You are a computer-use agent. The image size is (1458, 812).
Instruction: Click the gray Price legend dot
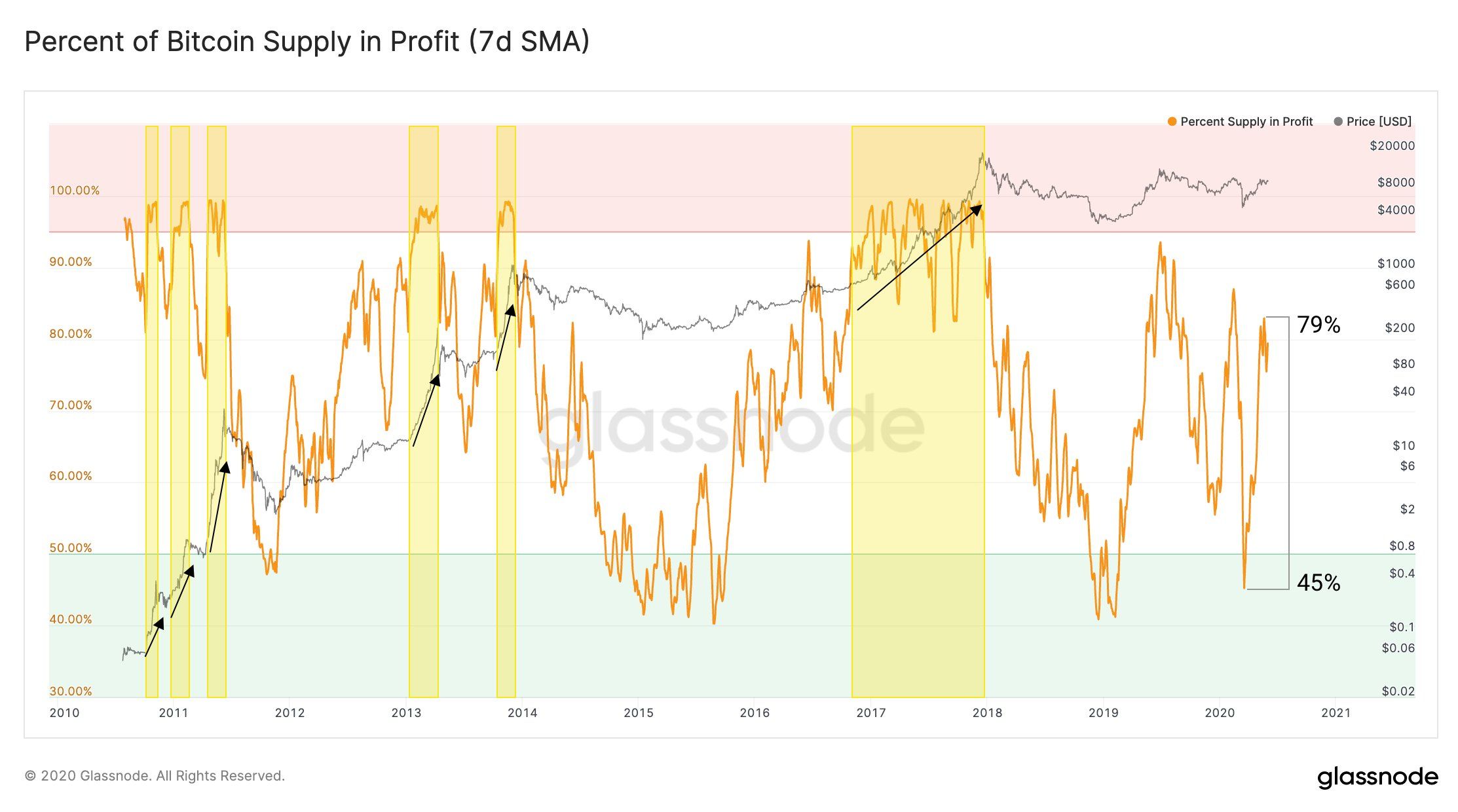pyautogui.click(x=1338, y=122)
